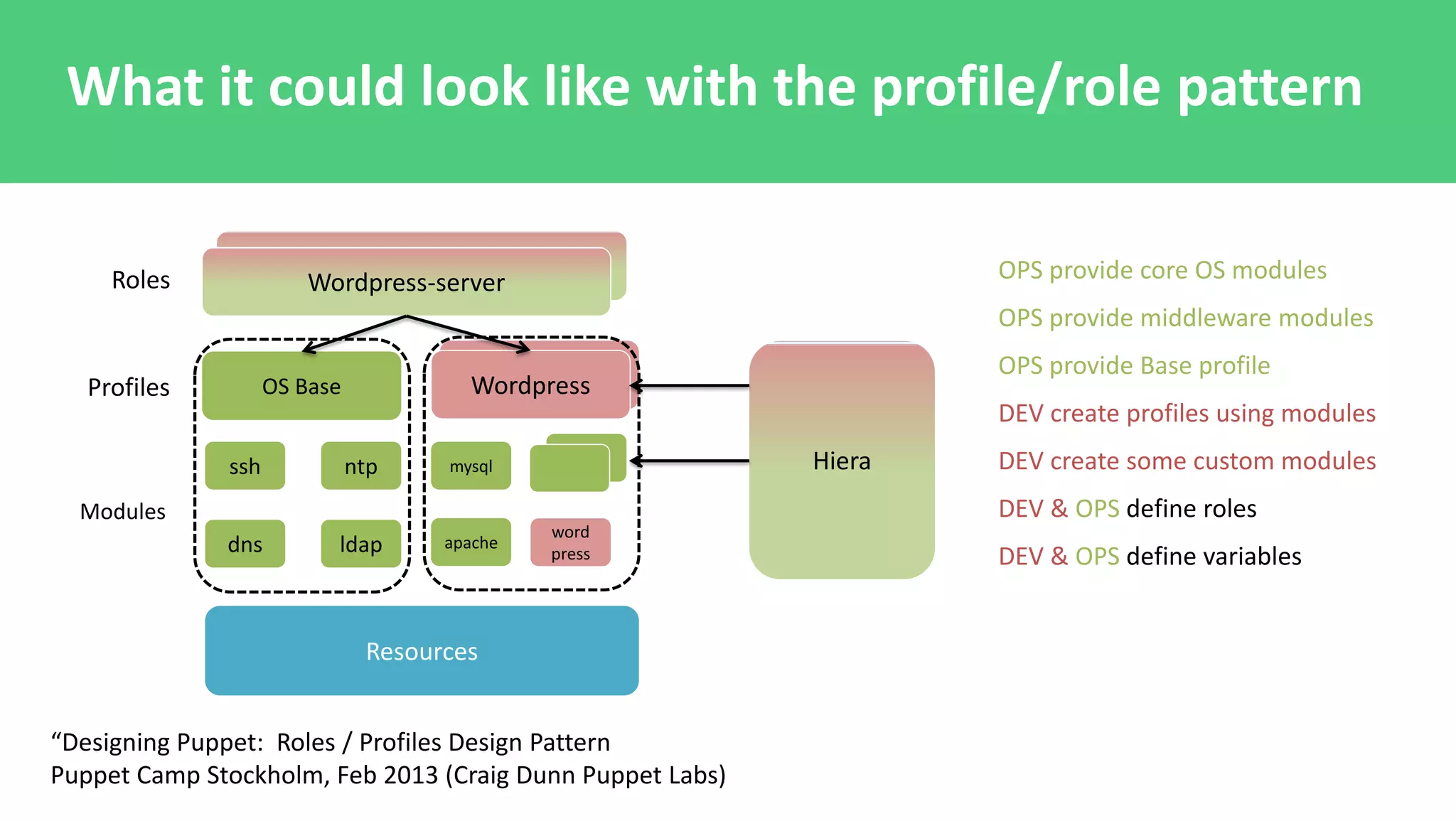Click 'Designing Puppet: Roles / Profiles Design Pattern' line

331,742
